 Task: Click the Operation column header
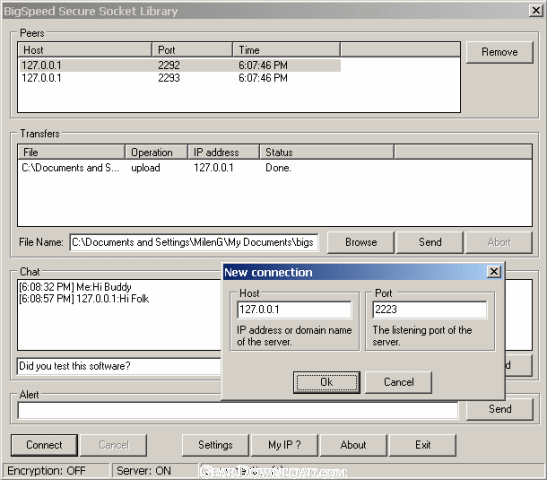click(x=156, y=152)
